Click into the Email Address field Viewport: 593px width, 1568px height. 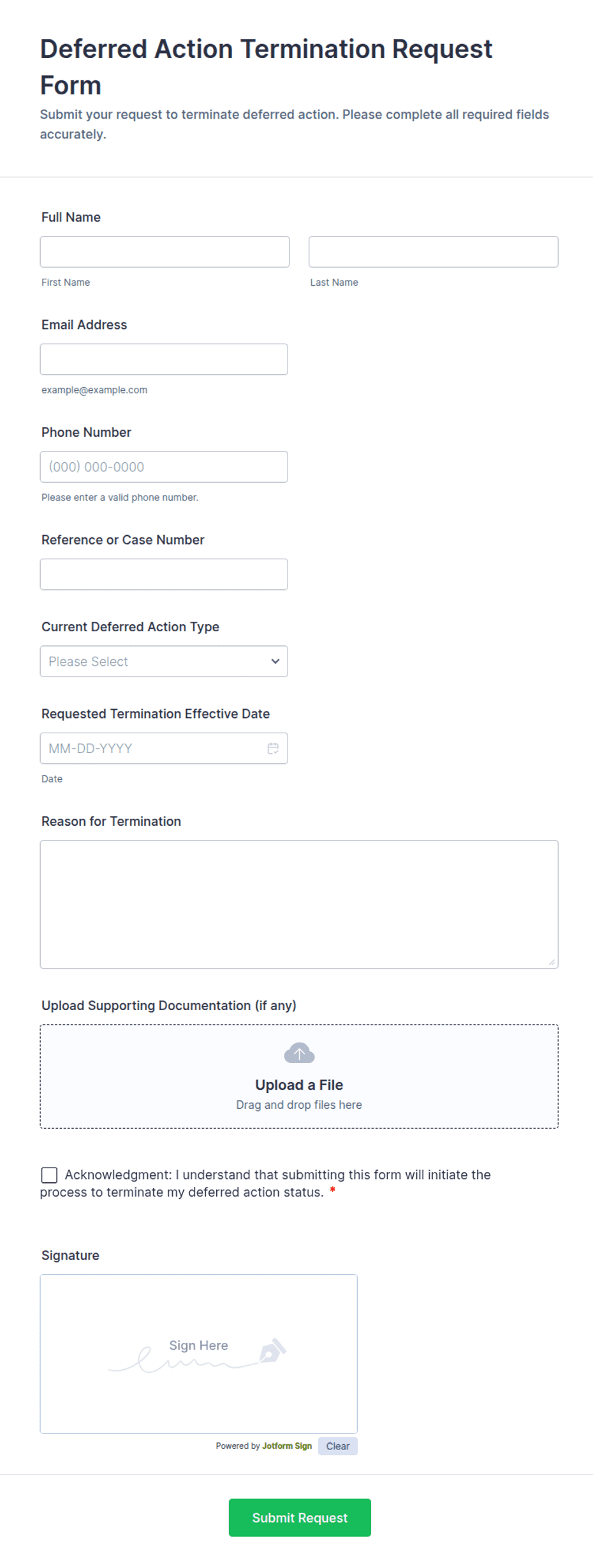[164, 359]
